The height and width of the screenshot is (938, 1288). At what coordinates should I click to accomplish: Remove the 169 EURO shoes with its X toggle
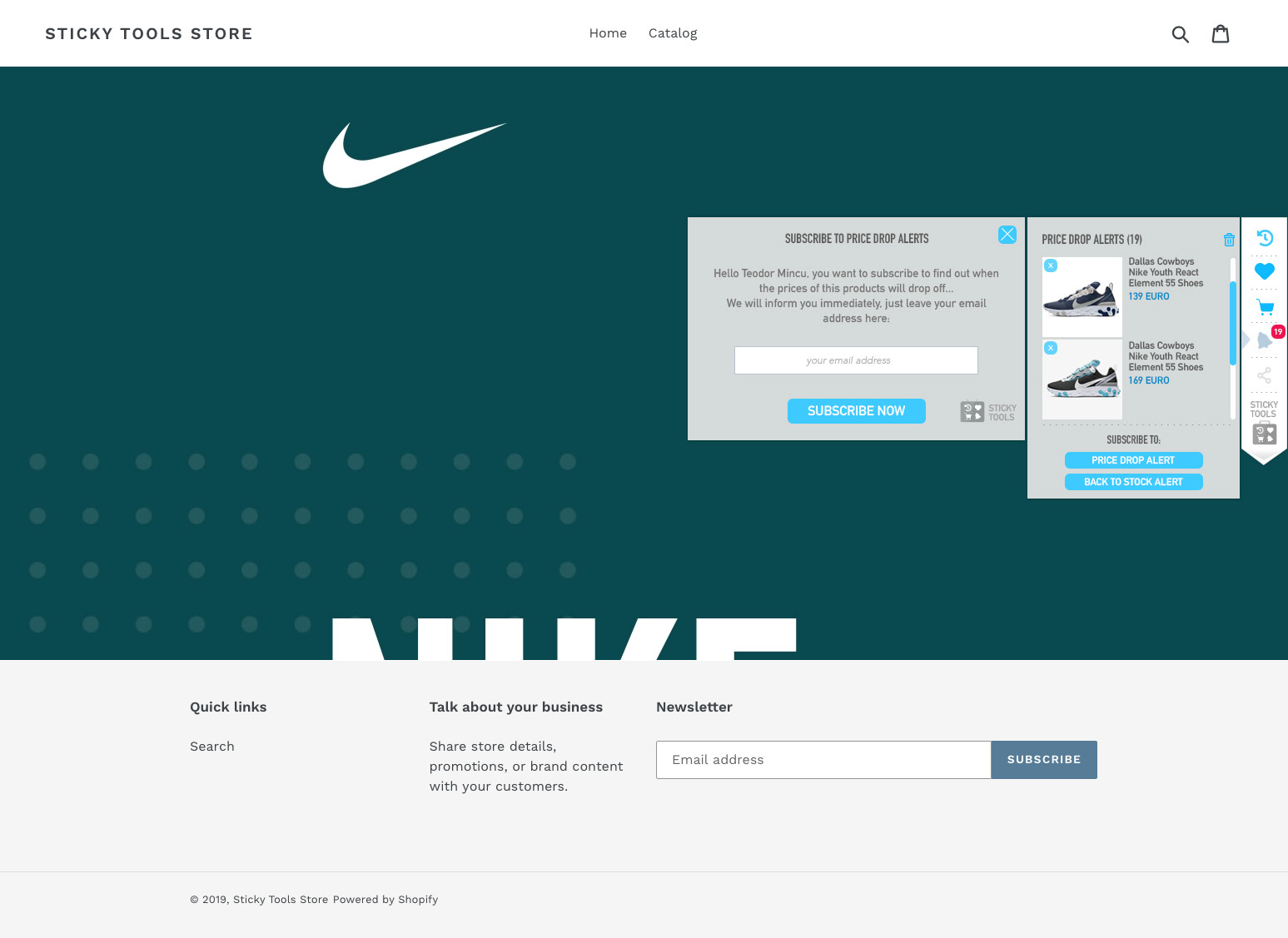1050,347
